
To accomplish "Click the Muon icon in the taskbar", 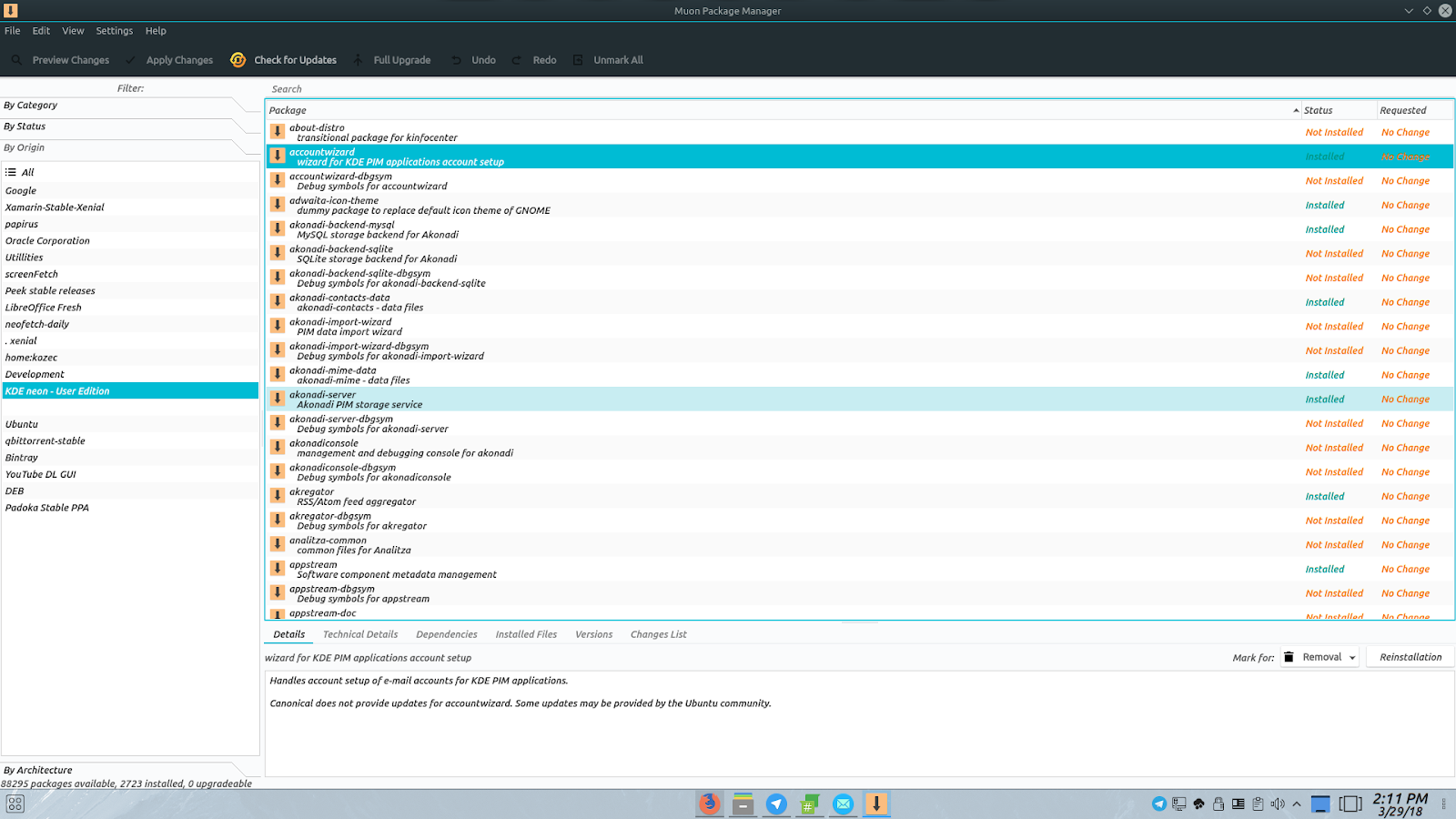I will pos(875,804).
